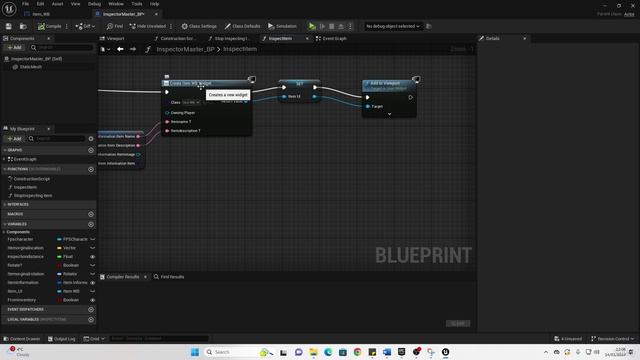Click the Find toolbar button
Viewport: 640px width, 360px height.
tap(115, 26)
